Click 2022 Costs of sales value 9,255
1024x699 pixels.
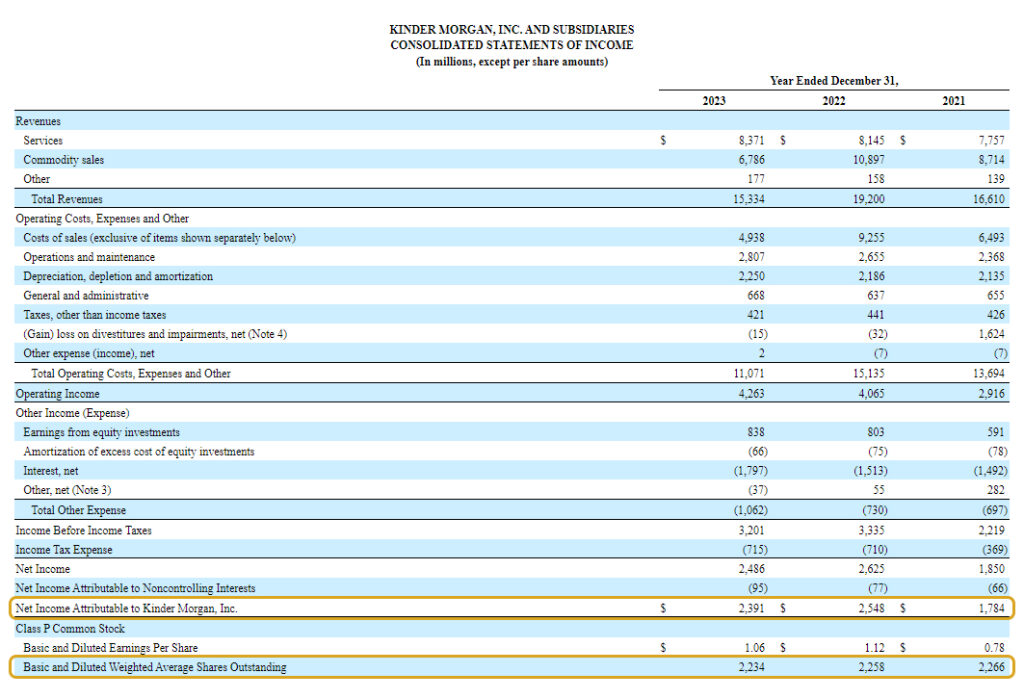click(871, 238)
